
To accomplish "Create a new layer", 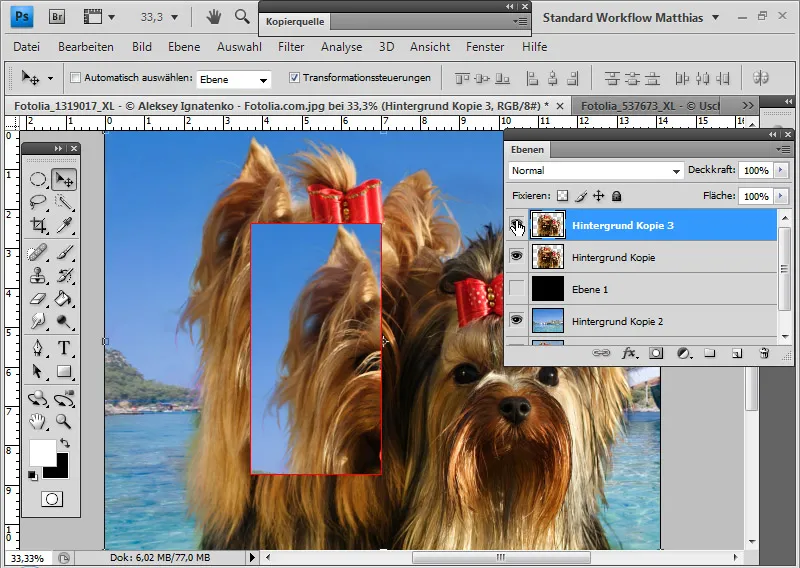I will 737,353.
